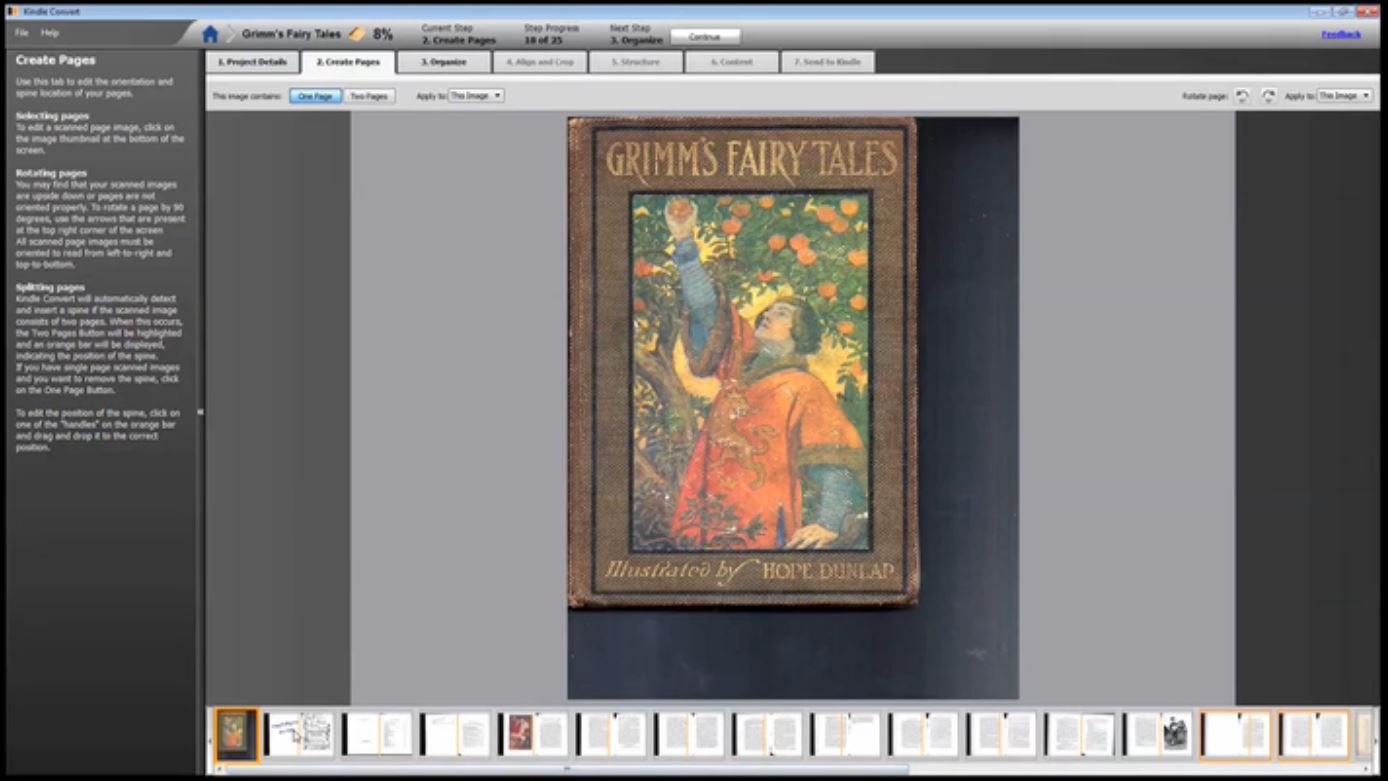Click the Continue button
Screen dimensions: 1388x781
tap(705, 36)
